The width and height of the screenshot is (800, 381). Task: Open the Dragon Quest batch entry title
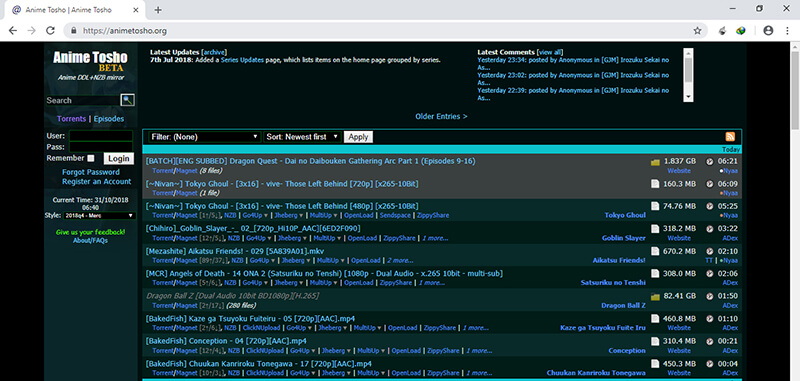[x=310, y=161]
